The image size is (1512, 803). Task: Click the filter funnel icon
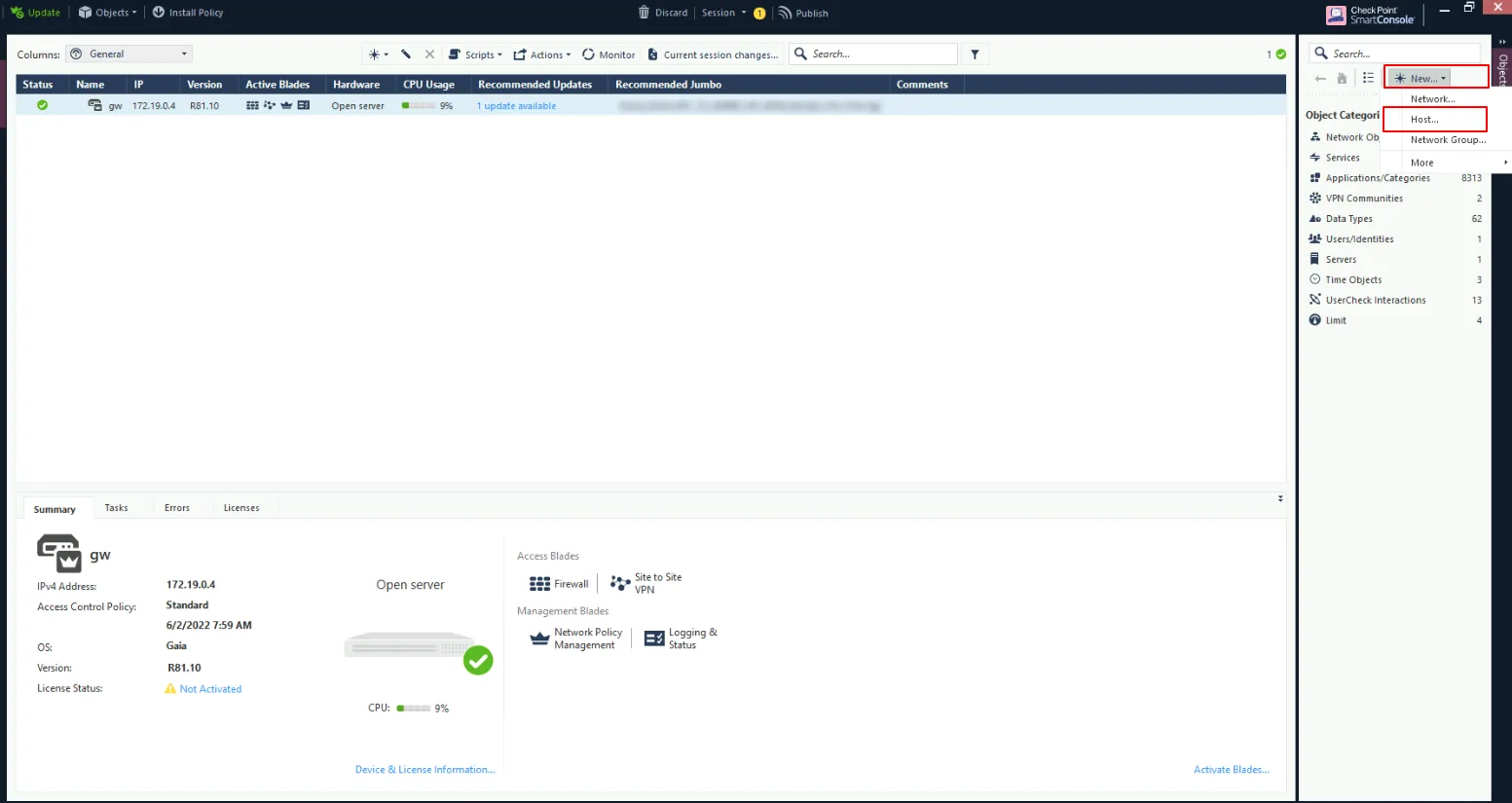(975, 55)
